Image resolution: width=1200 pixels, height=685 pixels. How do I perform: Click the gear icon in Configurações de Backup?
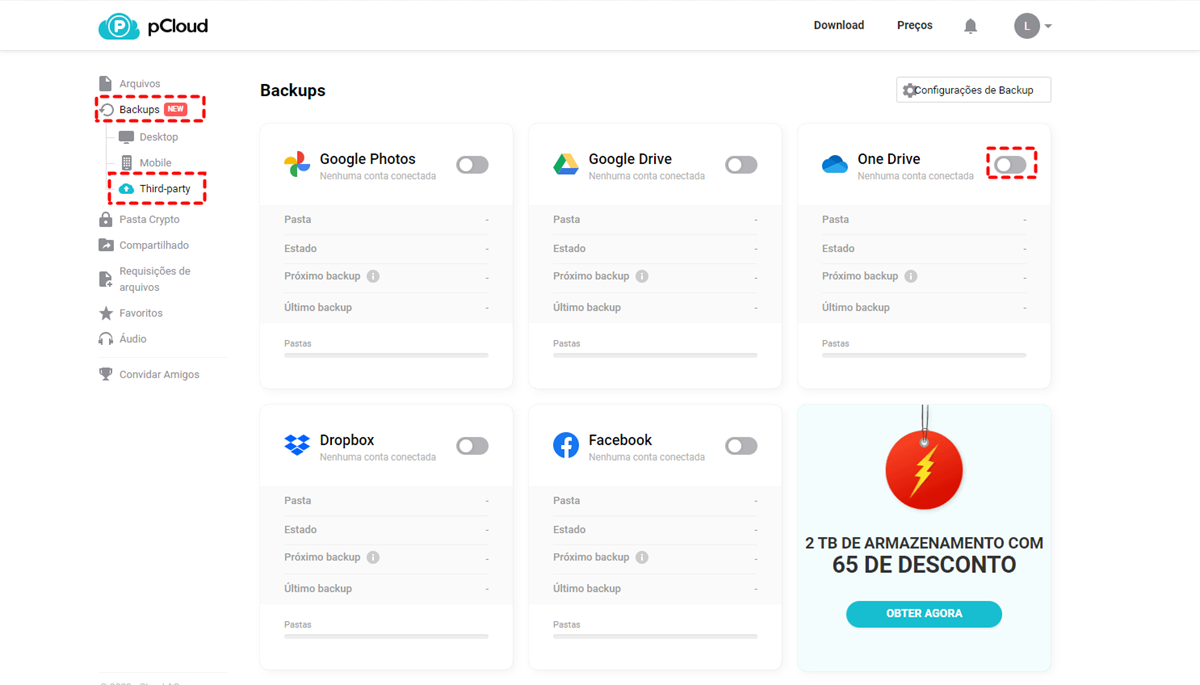[x=909, y=90]
